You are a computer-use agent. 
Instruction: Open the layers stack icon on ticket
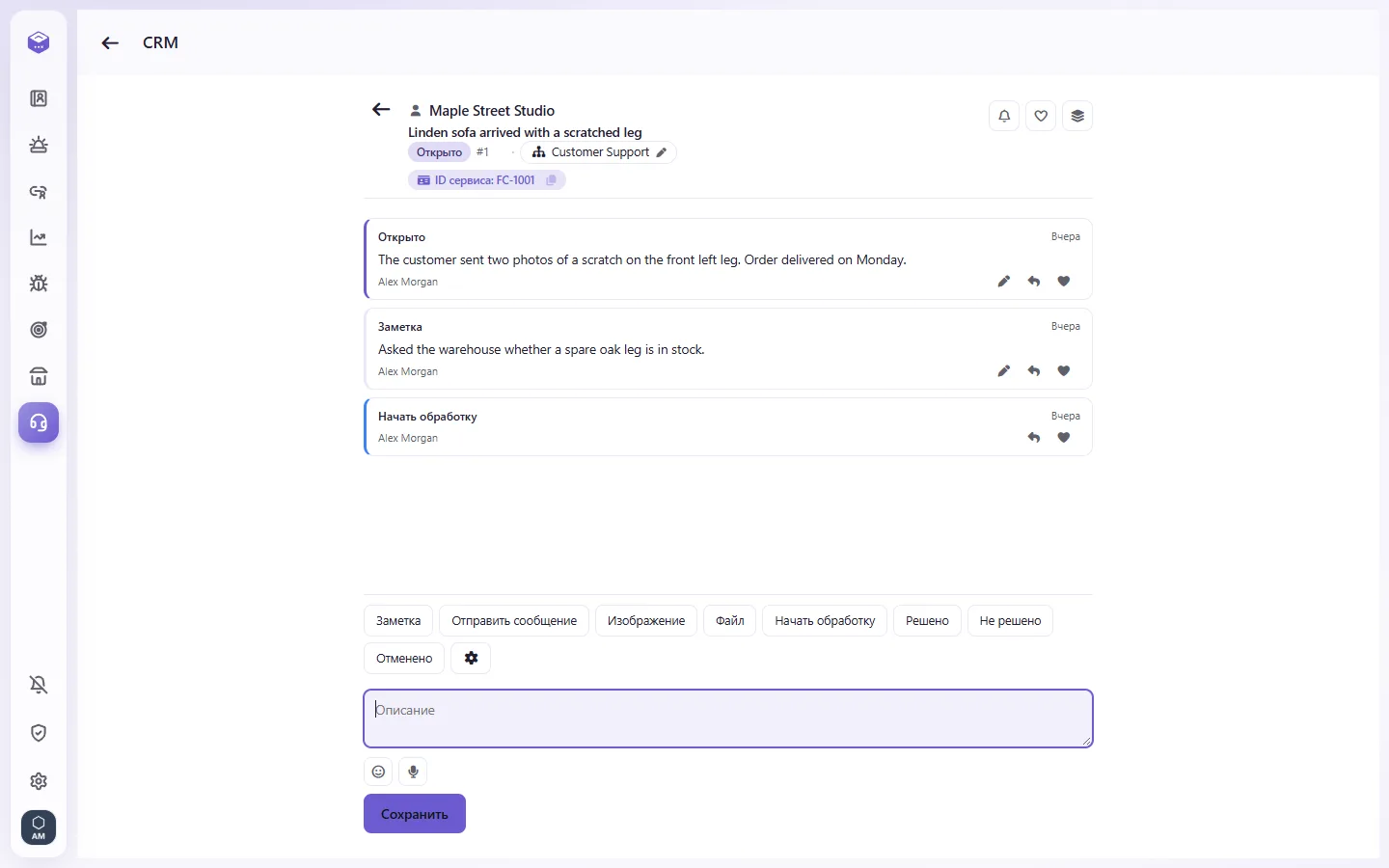click(1077, 116)
